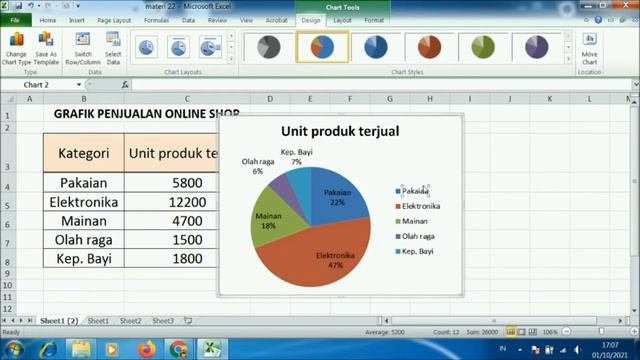The height and width of the screenshot is (360, 640).
Task: Select cell containing 12200
Action: (187, 202)
